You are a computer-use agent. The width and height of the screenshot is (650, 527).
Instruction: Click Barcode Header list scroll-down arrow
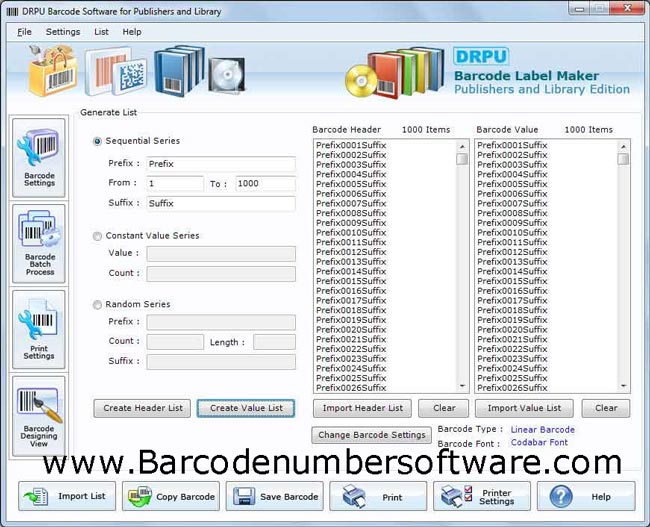point(462,386)
